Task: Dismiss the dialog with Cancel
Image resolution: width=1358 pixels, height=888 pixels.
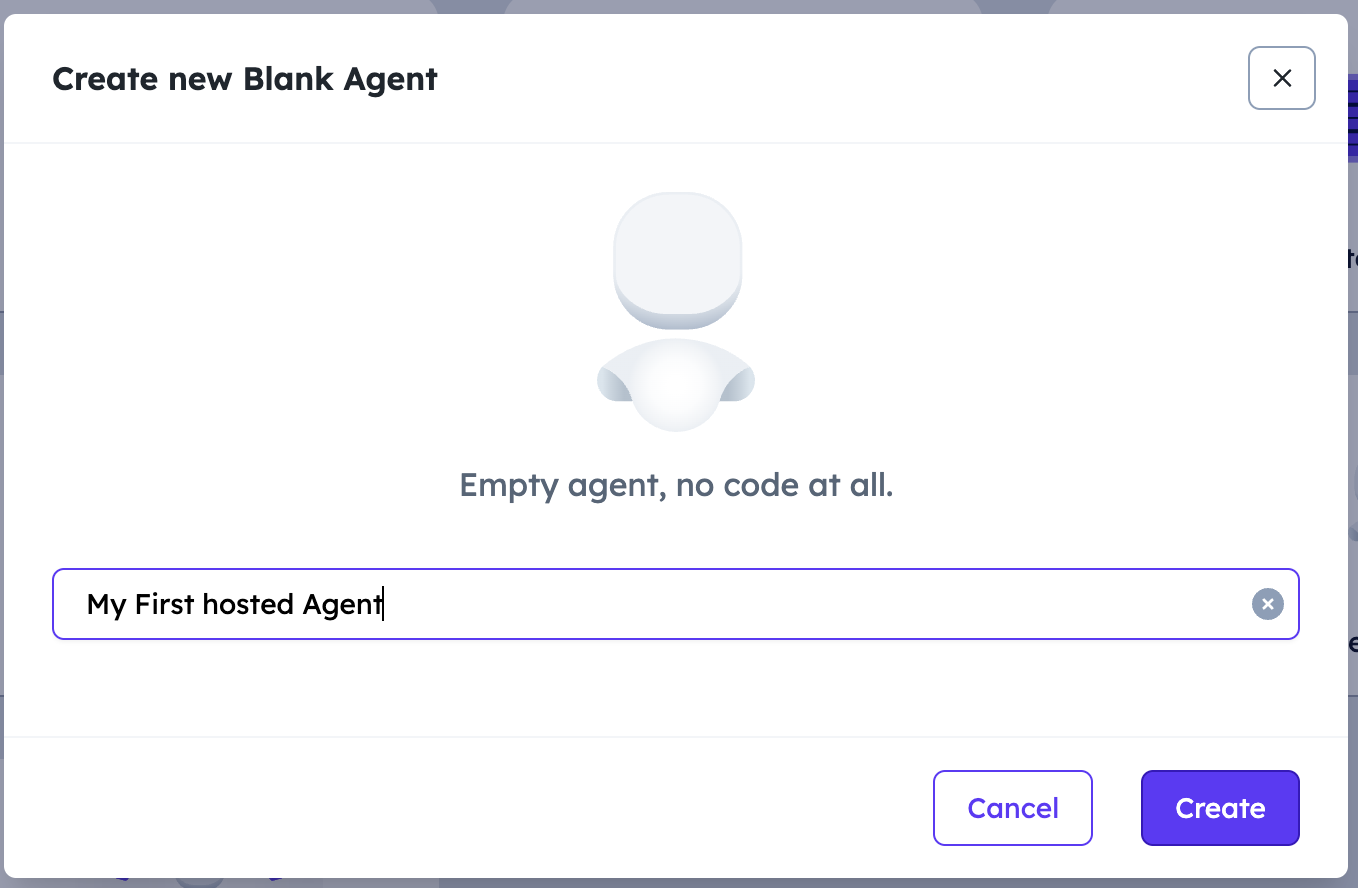Action: tap(1012, 808)
